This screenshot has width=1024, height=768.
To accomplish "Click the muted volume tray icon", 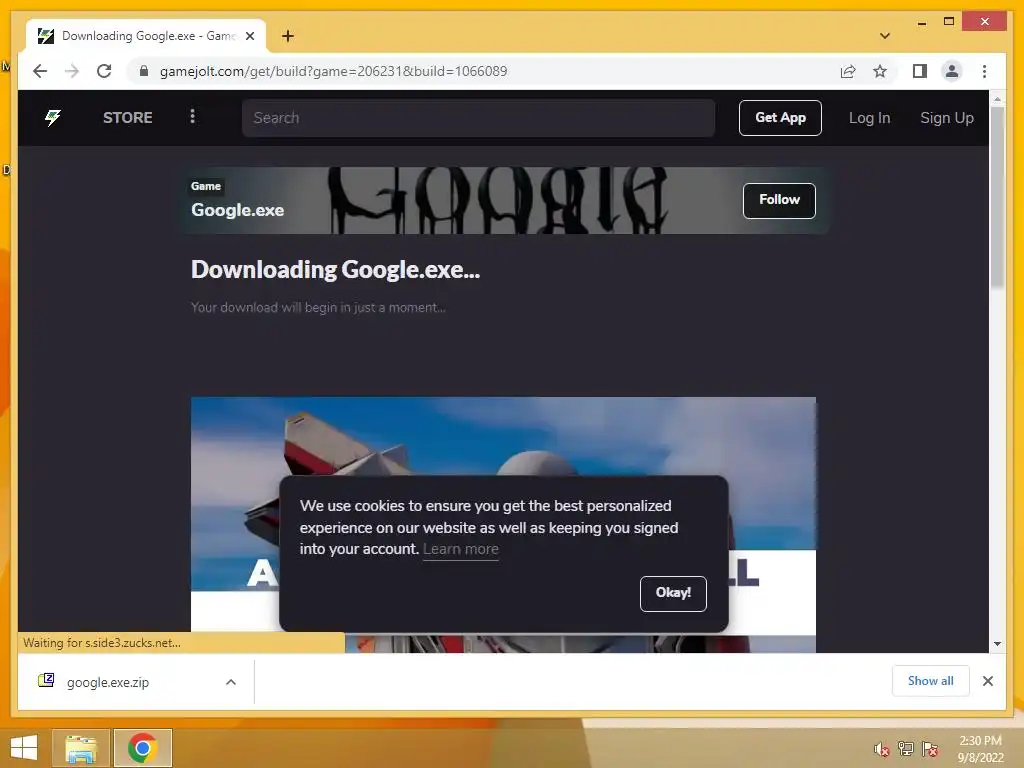I will [881, 749].
